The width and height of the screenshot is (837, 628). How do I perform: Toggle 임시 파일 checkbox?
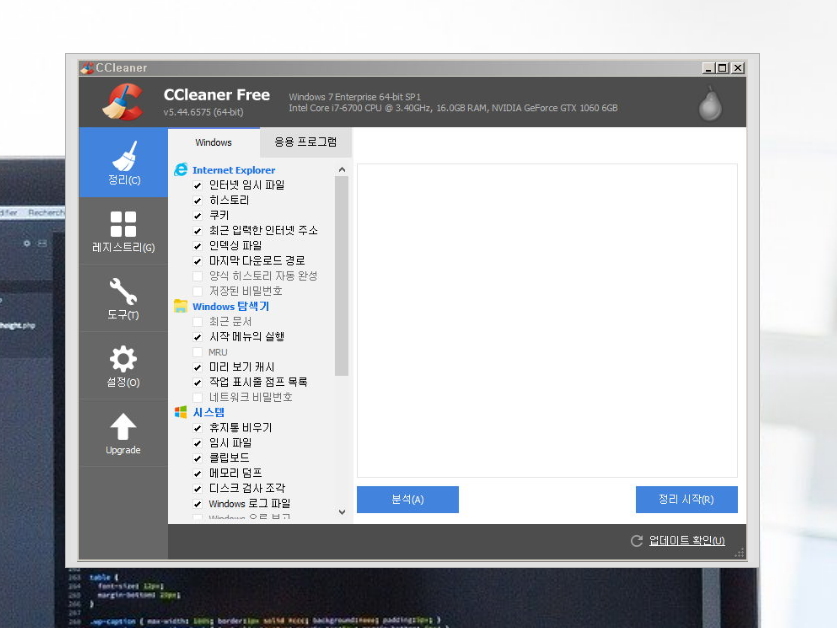coord(198,443)
